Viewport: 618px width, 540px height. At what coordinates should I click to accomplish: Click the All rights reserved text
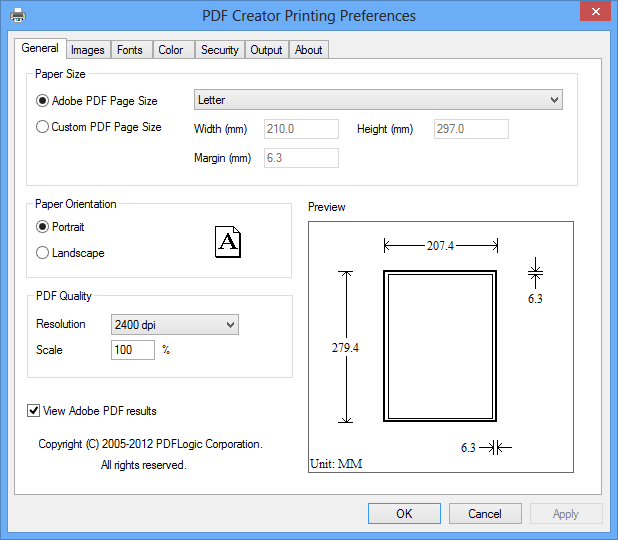(143, 465)
